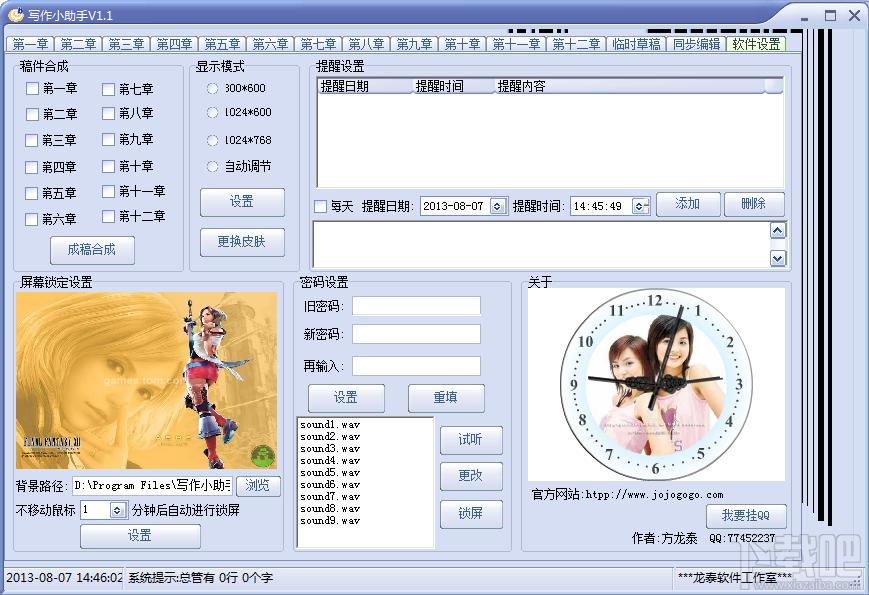869x595 pixels.
Task: Tick the 第七章 checkbox
Action: [109, 89]
